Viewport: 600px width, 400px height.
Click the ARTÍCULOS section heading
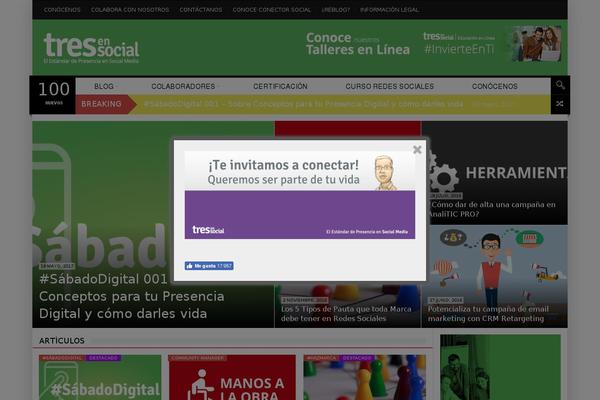62,340
